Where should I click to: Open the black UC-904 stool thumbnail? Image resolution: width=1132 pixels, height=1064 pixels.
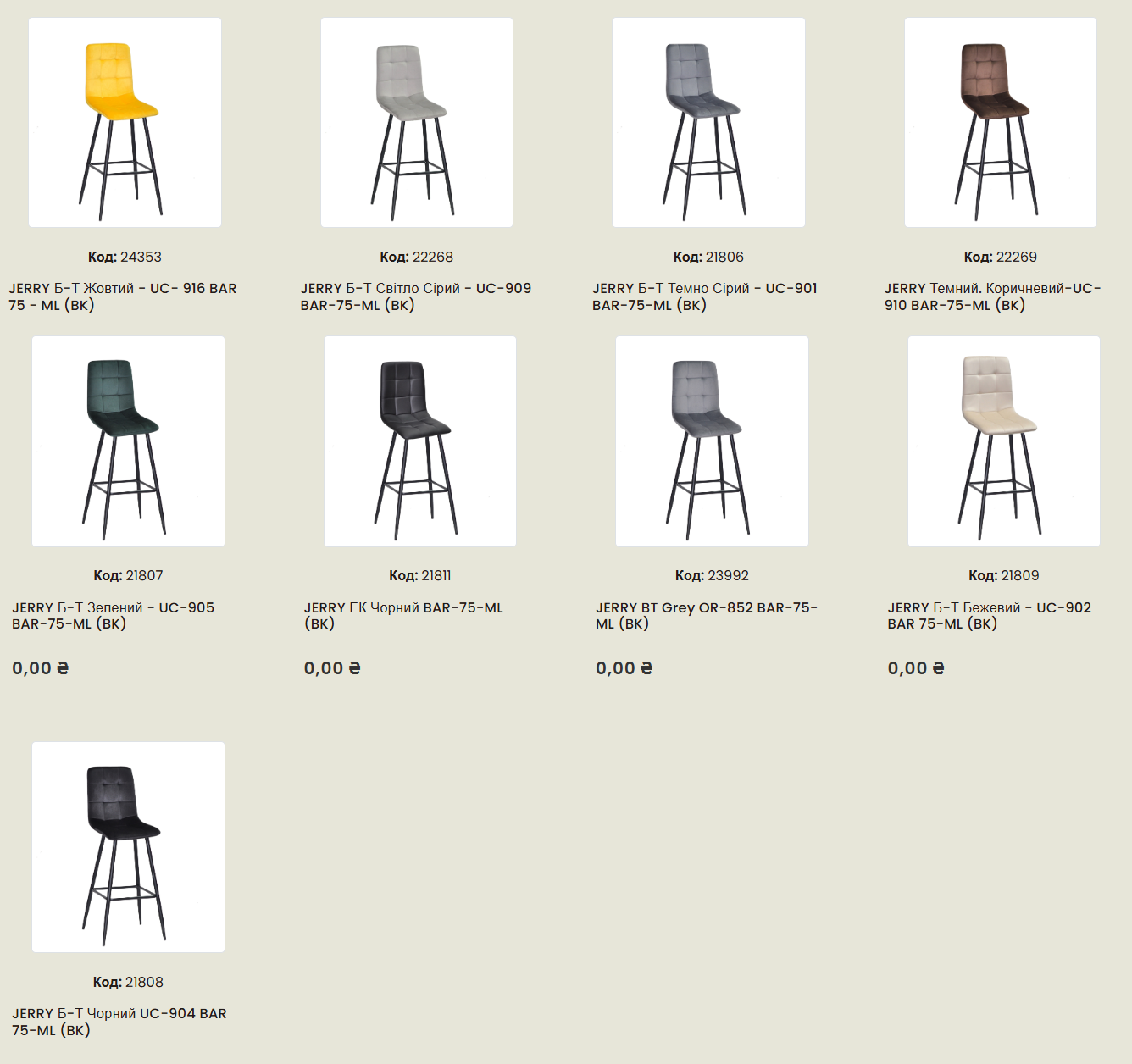tap(128, 847)
